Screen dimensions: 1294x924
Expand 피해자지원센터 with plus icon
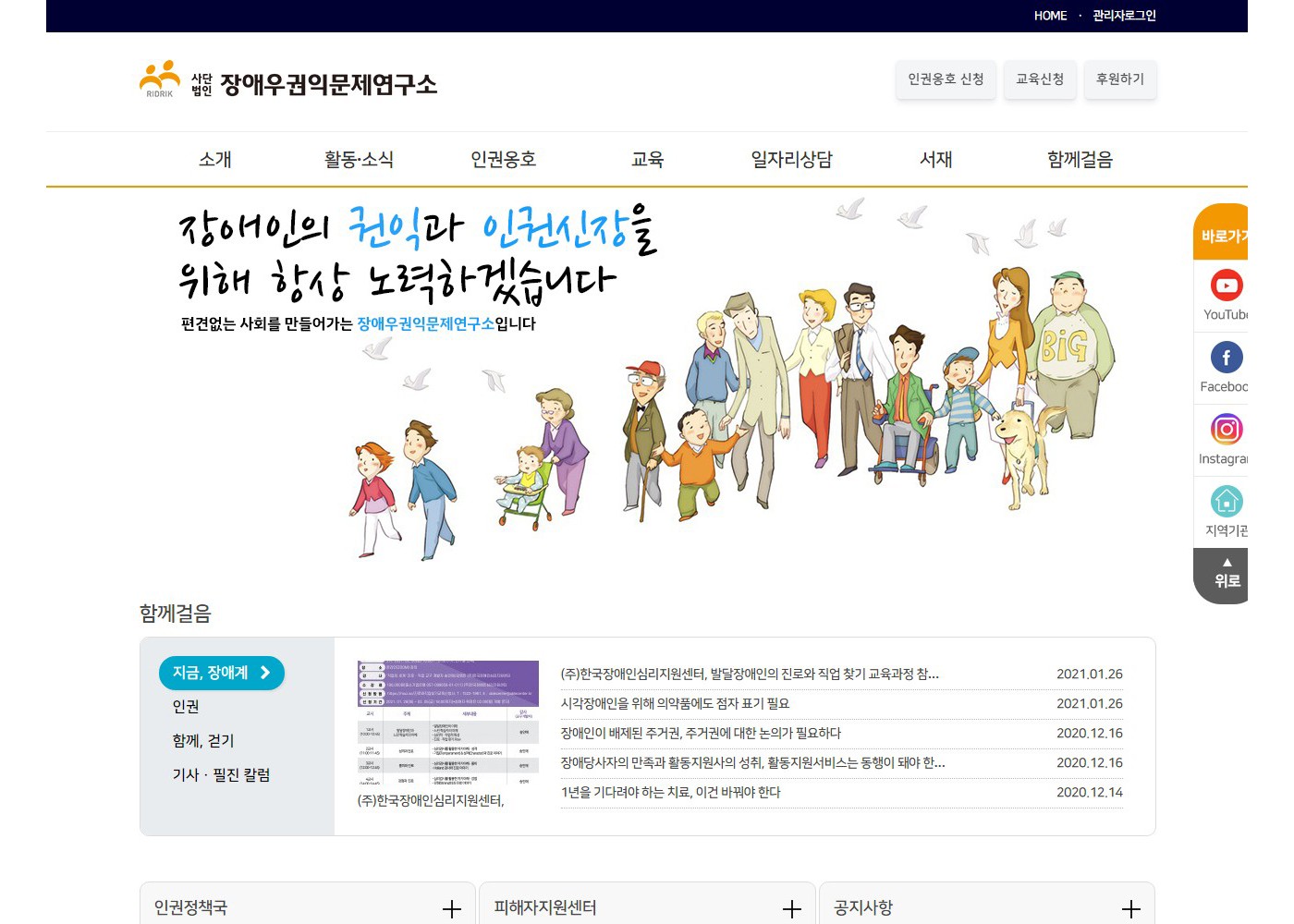[x=791, y=909]
